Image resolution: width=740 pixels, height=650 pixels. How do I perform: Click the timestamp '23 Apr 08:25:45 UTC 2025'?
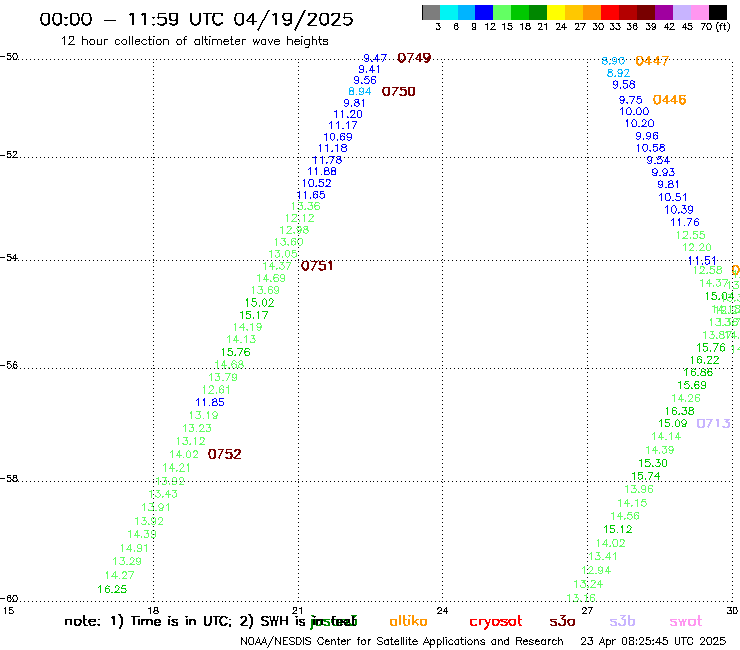pyautogui.click(x=653, y=641)
